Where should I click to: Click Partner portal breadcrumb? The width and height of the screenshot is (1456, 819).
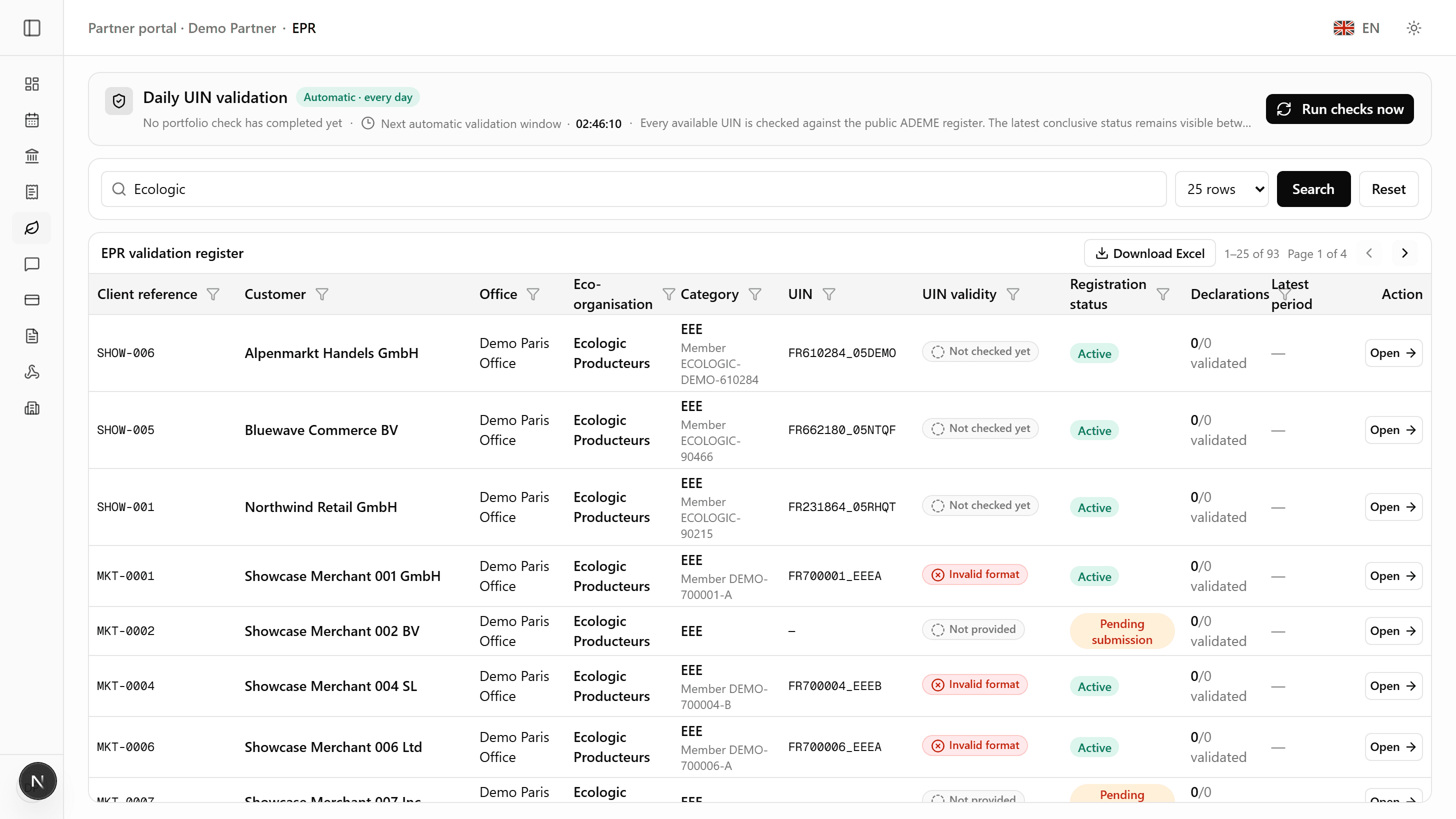point(132,27)
